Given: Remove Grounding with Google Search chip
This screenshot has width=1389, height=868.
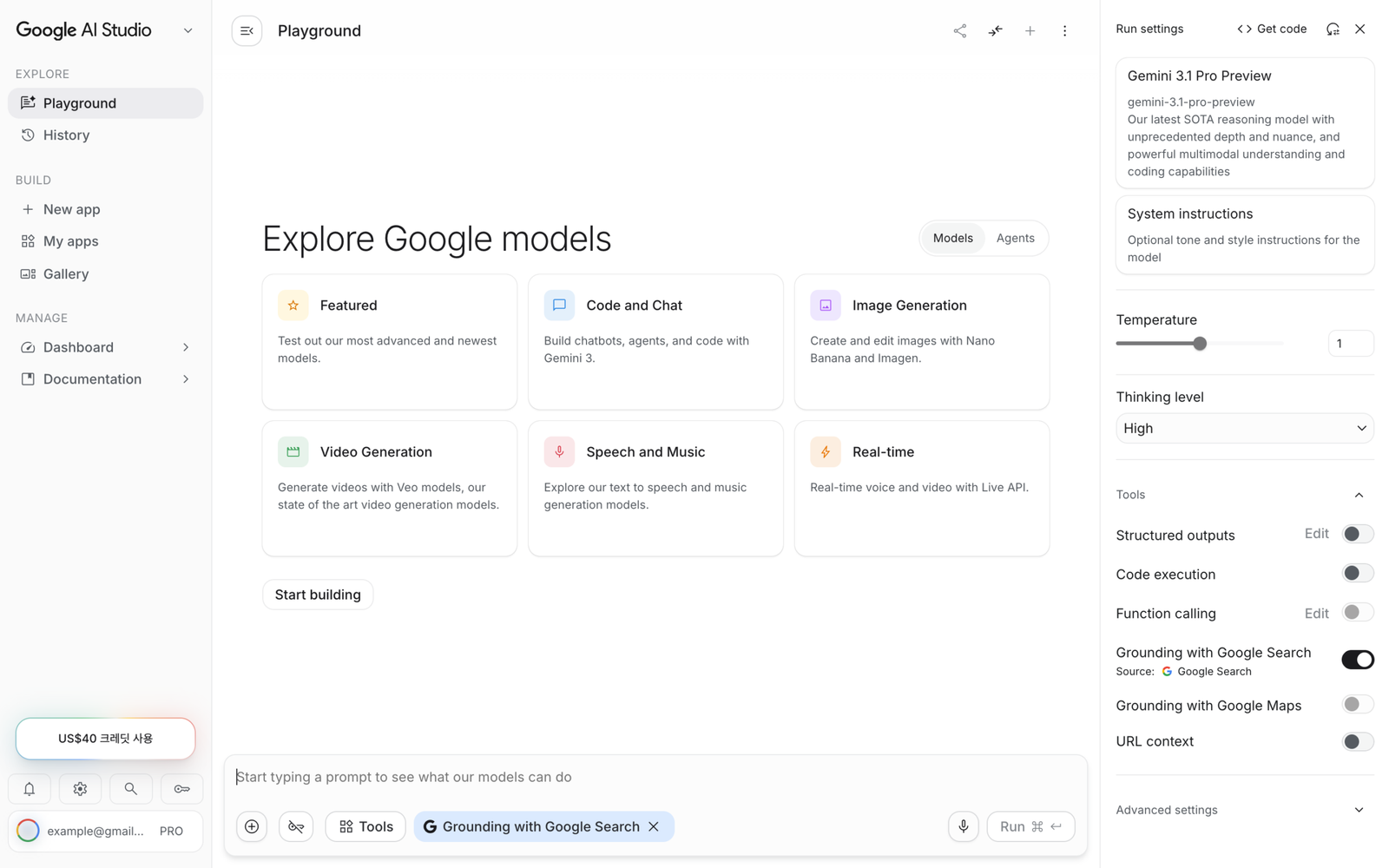Looking at the screenshot, I should (x=654, y=826).
